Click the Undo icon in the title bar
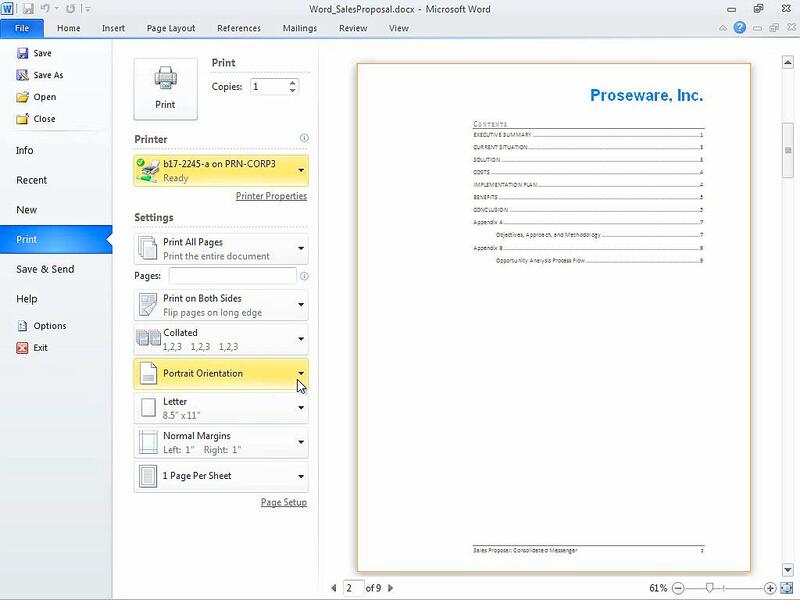 (47, 8)
